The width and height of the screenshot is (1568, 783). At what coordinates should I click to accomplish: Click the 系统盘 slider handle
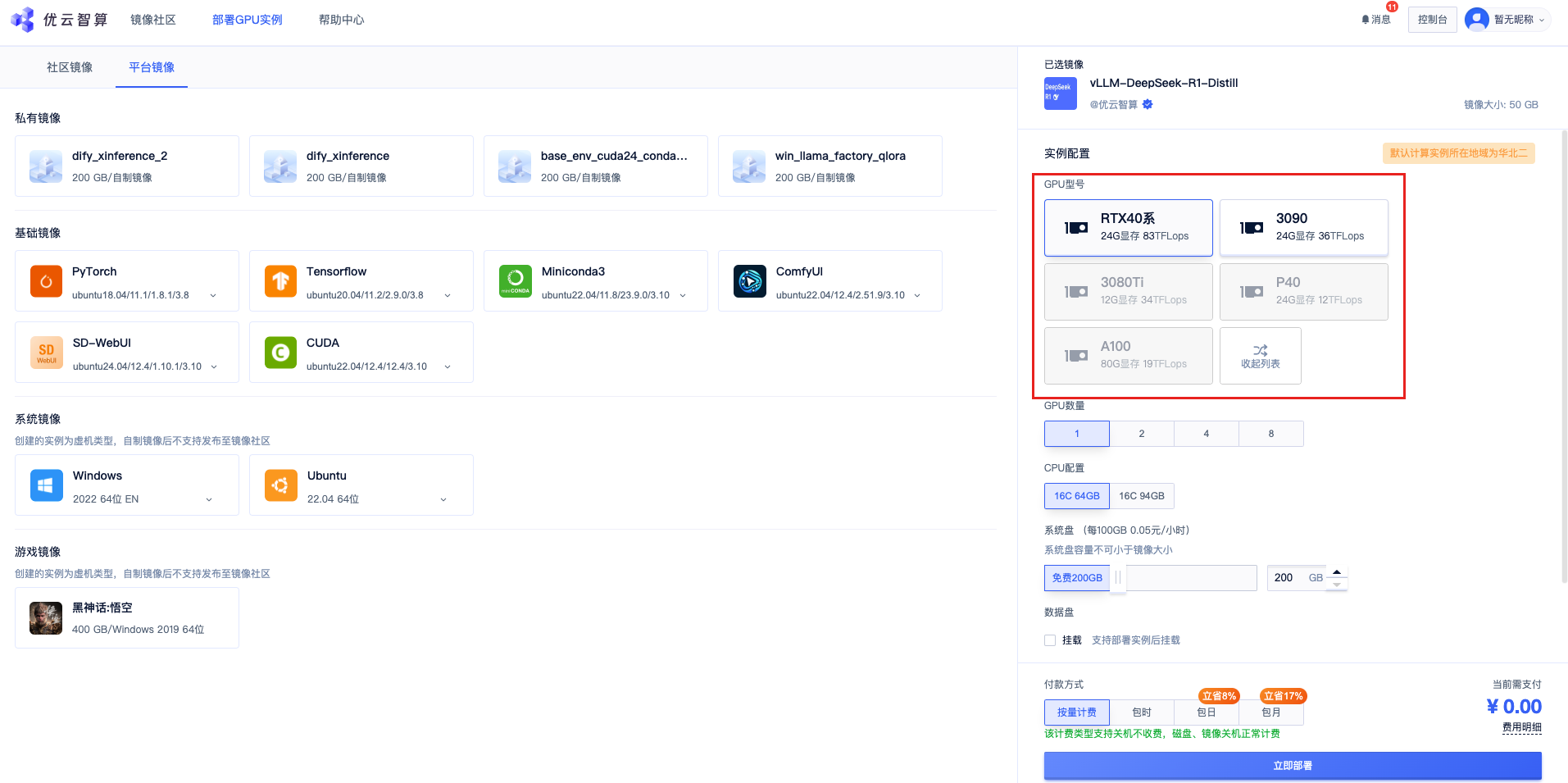pos(1118,578)
